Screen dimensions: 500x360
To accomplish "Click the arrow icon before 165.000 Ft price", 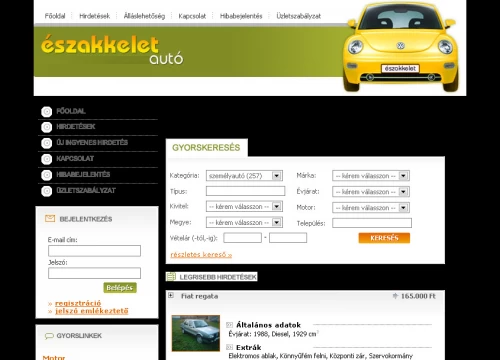I will point(395,296).
